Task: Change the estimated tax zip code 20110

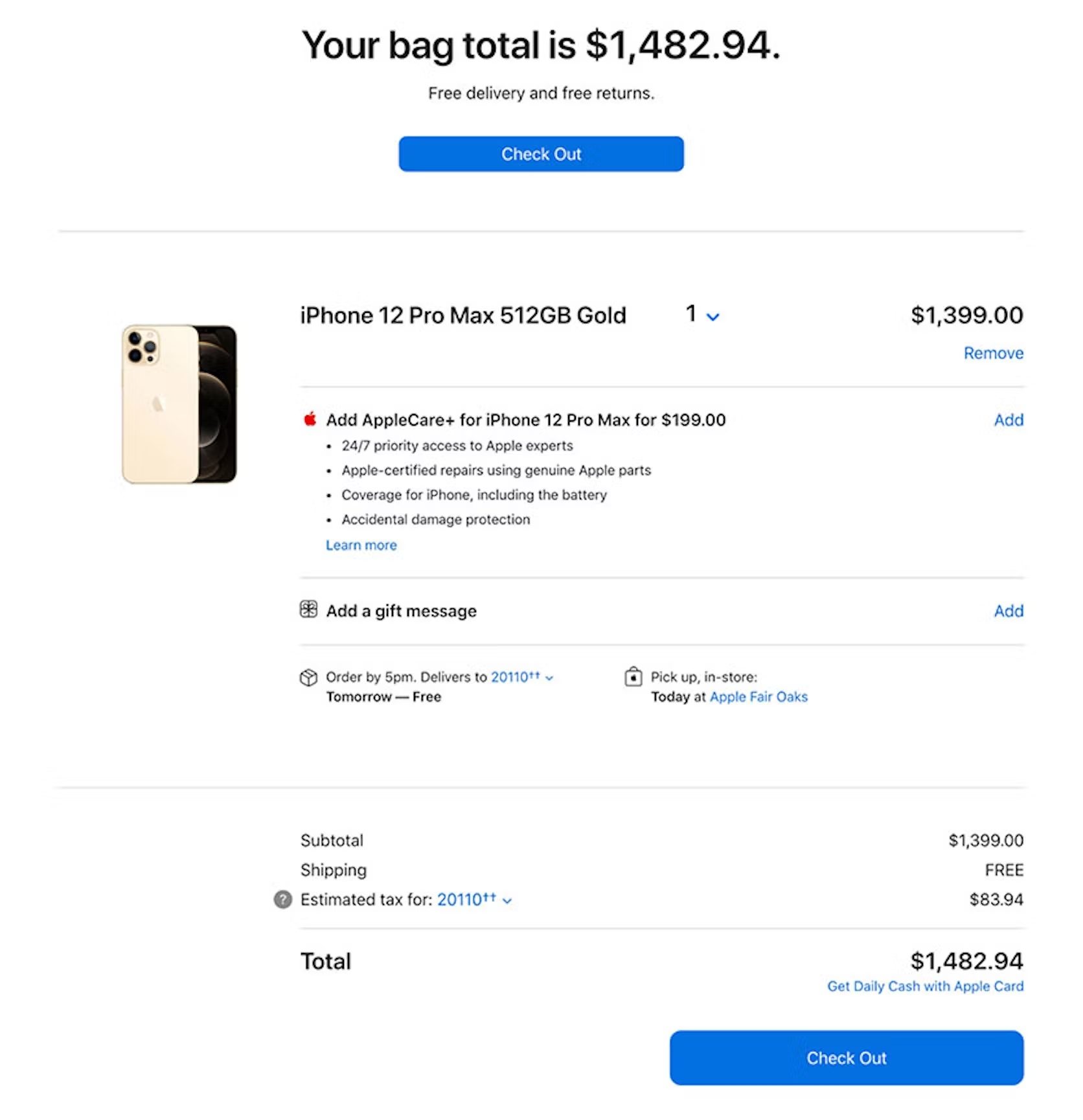Action: (474, 900)
